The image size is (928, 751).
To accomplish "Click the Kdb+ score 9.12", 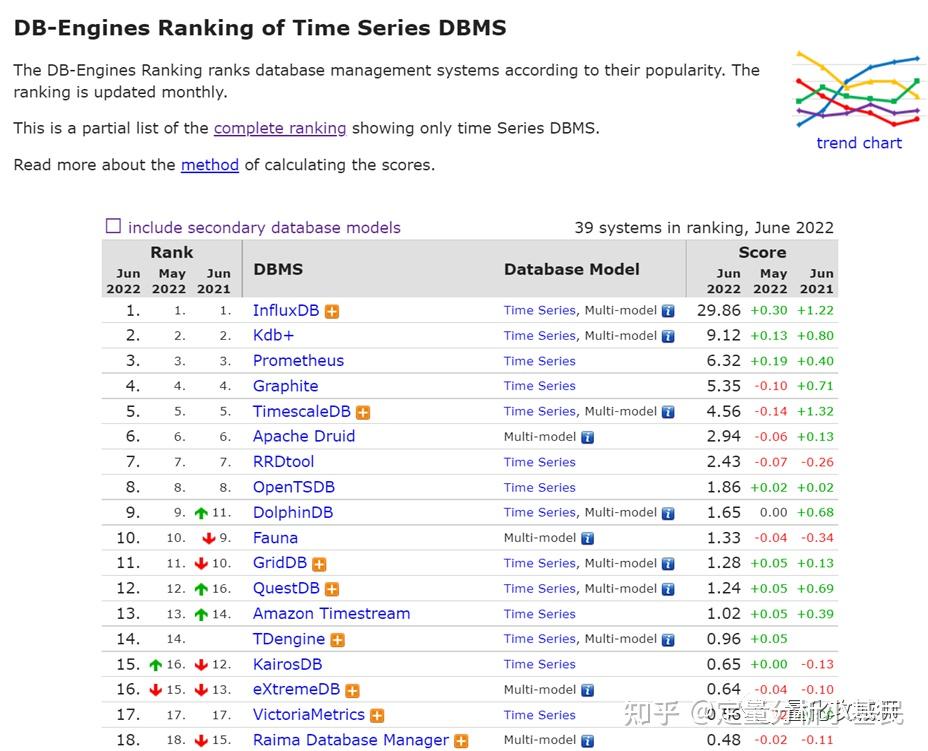I will (x=723, y=336).
